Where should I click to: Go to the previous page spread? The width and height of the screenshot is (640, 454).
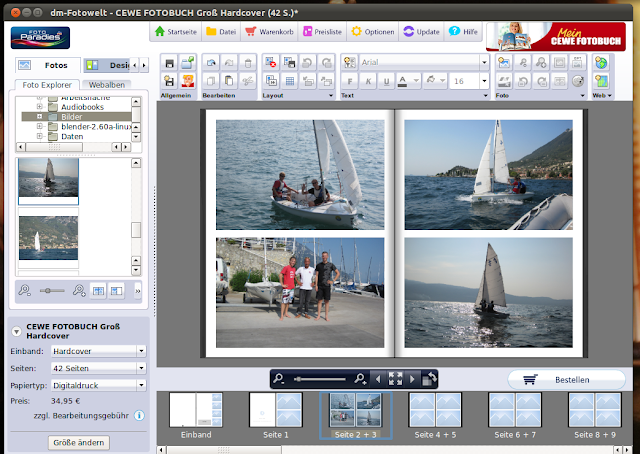[378, 379]
